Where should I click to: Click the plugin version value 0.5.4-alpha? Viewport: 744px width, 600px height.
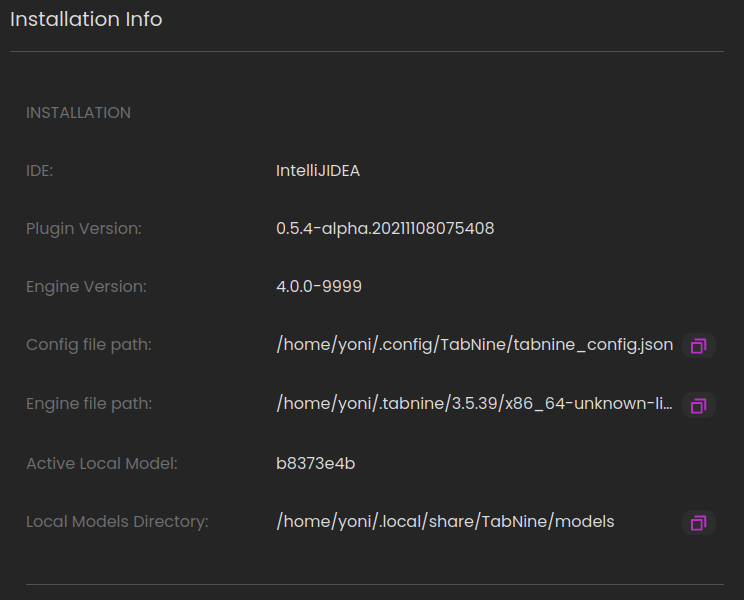coord(385,229)
